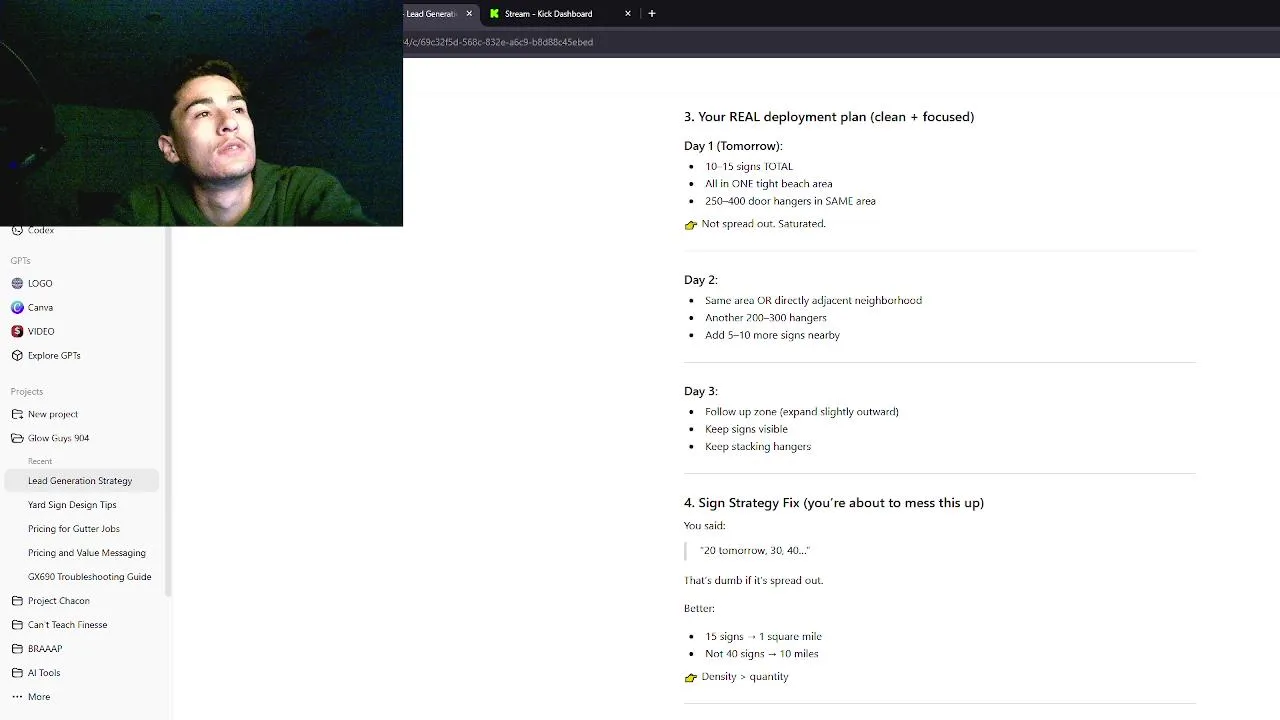Viewport: 1280px width, 720px height.
Task: Click 'Keep stacking hangers' bullet
Action: 758,447
